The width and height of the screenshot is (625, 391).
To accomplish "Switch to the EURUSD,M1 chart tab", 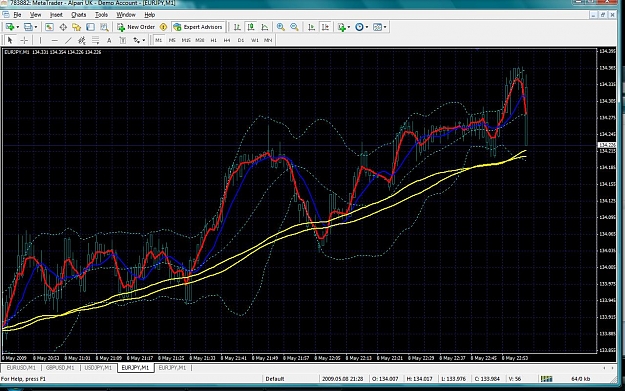I will [21, 367].
